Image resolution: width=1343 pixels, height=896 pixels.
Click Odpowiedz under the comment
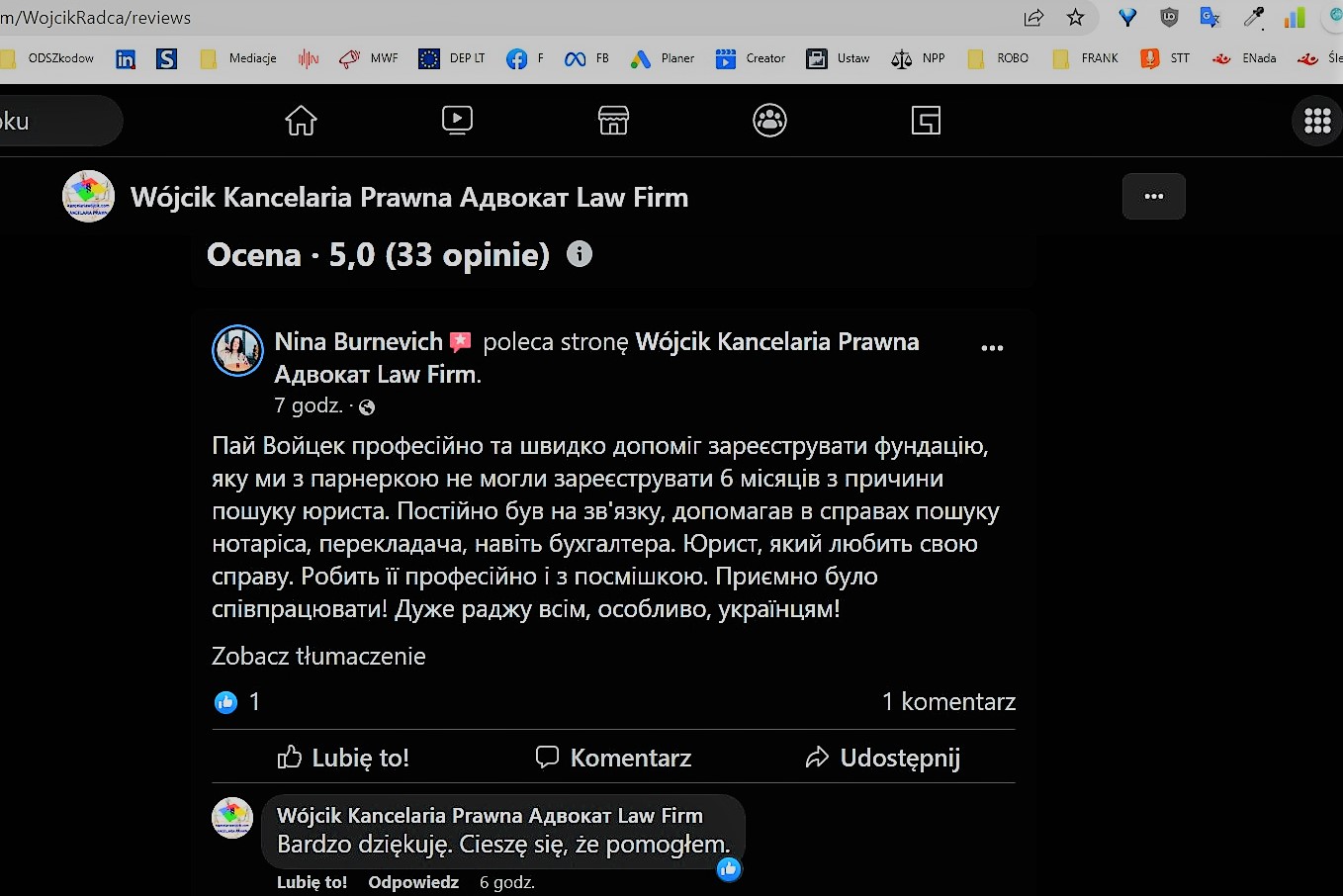pyautogui.click(x=413, y=882)
